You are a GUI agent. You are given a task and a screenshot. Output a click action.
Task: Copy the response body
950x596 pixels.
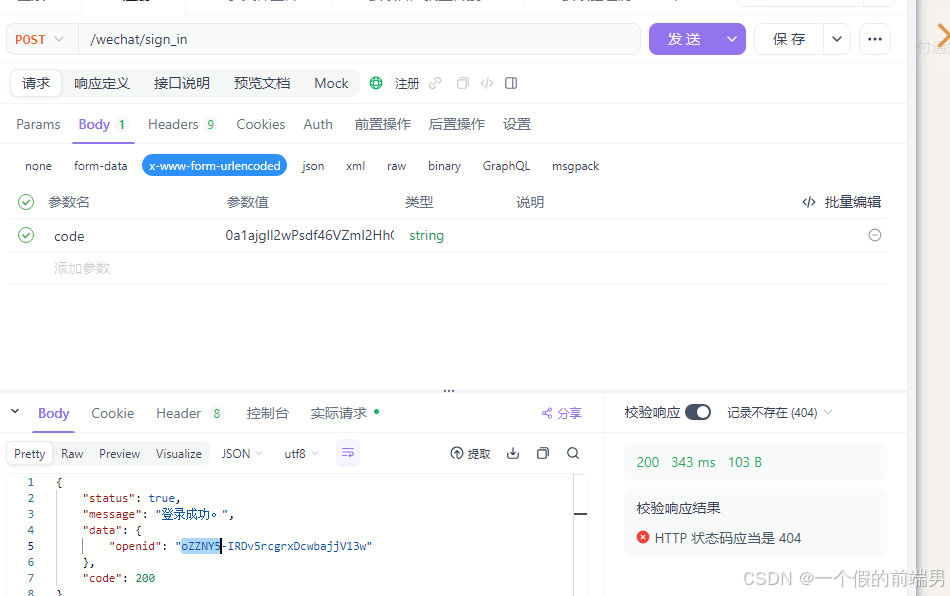543,453
